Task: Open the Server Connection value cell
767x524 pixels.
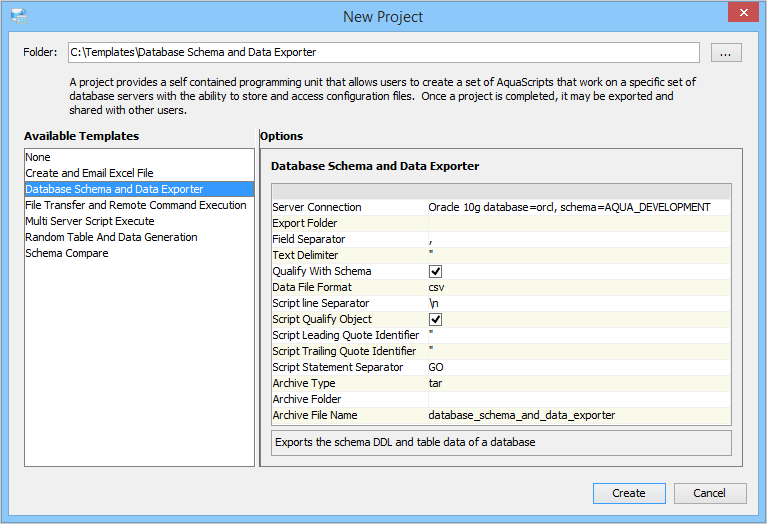Action: [569, 207]
